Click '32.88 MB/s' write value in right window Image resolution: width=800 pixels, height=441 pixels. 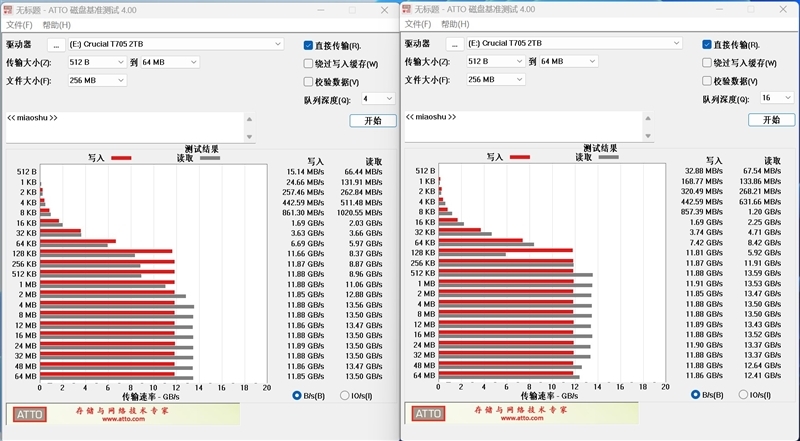pos(704,171)
